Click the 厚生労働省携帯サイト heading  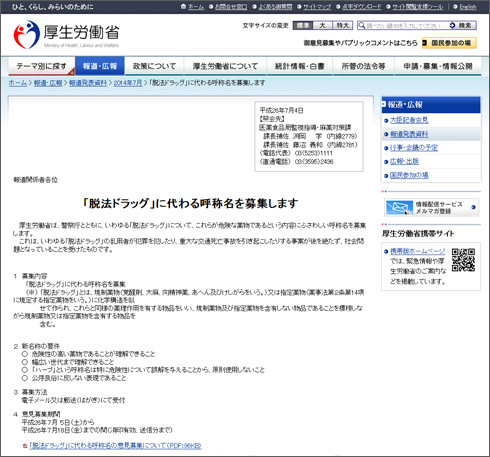418,234
